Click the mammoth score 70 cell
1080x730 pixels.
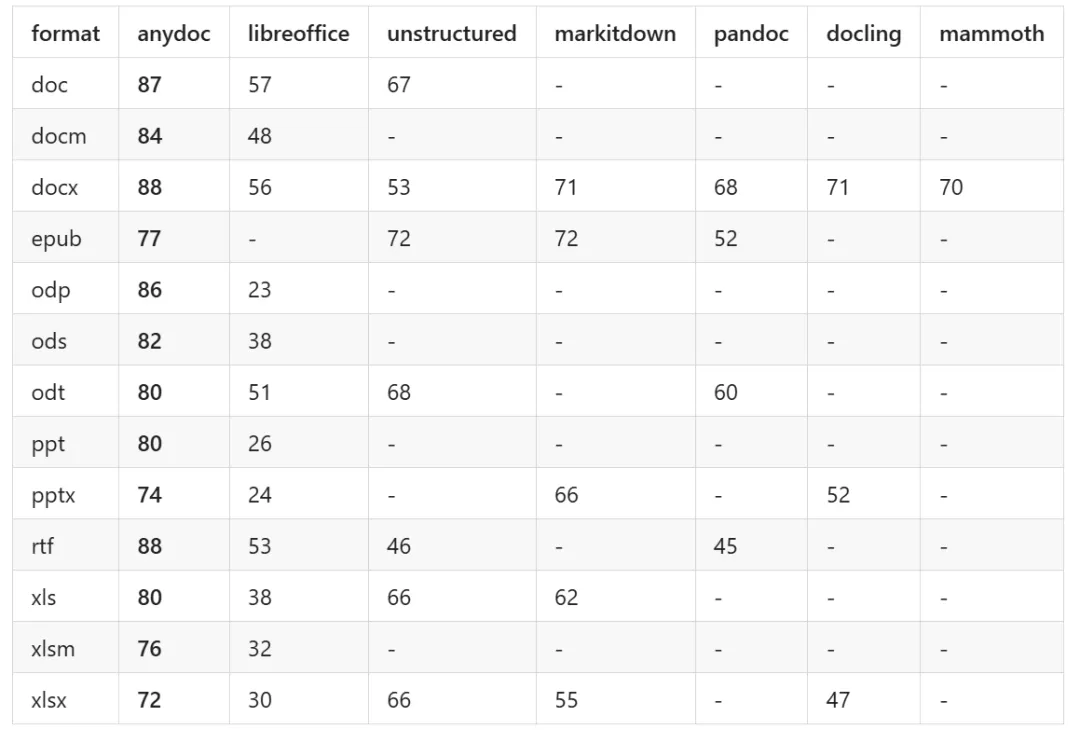951,187
